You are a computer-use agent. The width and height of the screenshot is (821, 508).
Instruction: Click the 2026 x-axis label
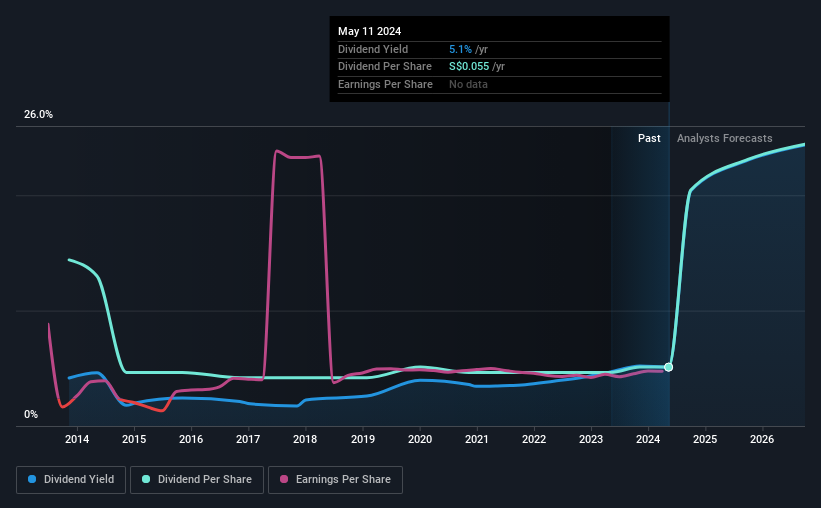coord(762,439)
